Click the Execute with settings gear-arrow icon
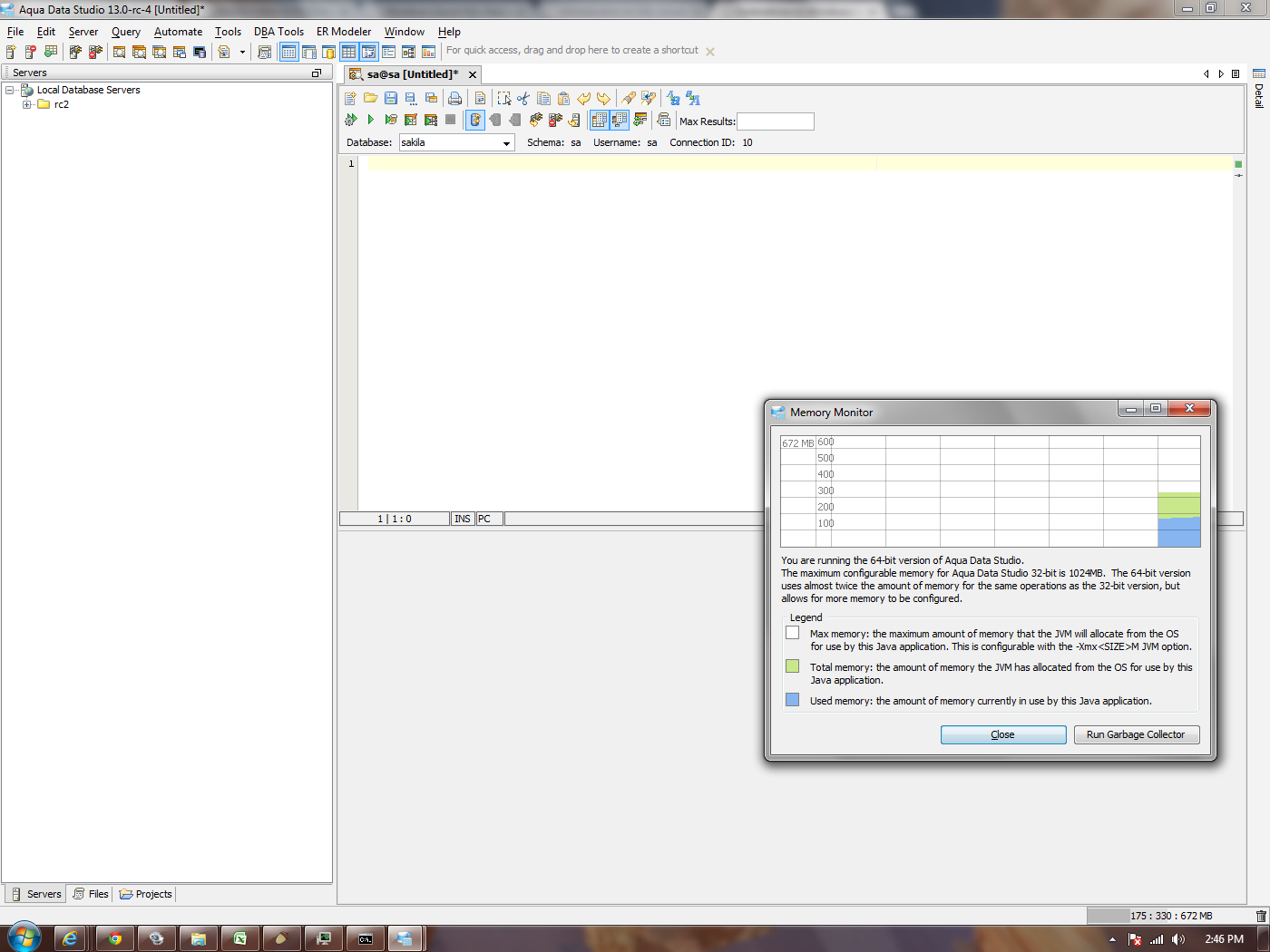The image size is (1270, 952). [351, 120]
